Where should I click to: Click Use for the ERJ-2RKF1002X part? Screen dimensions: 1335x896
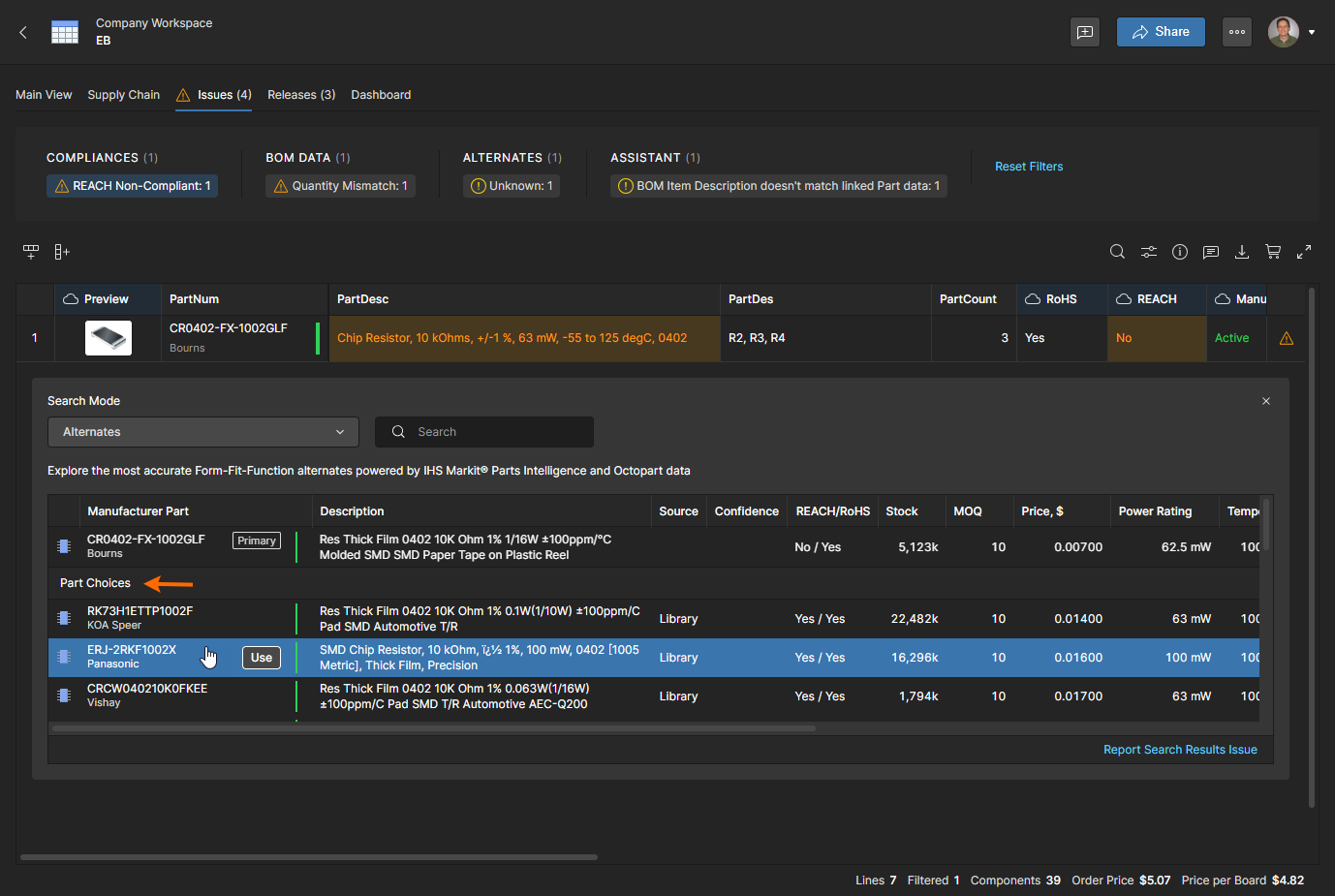(x=261, y=658)
